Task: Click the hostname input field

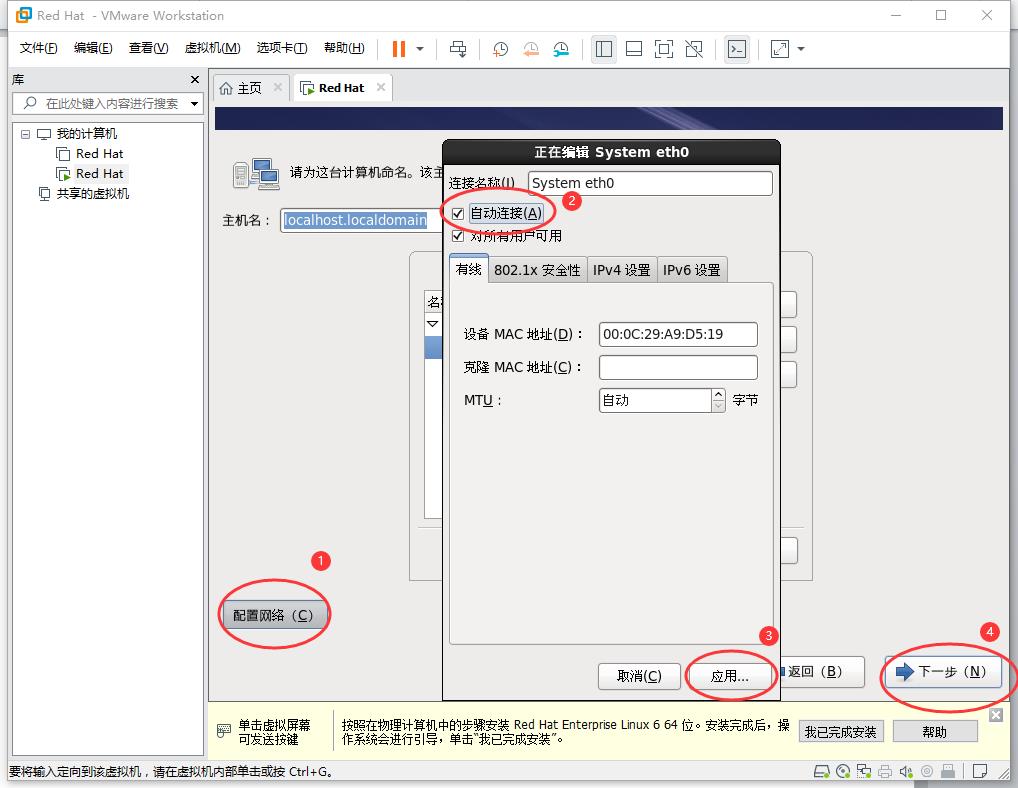Action: click(361, 220)
